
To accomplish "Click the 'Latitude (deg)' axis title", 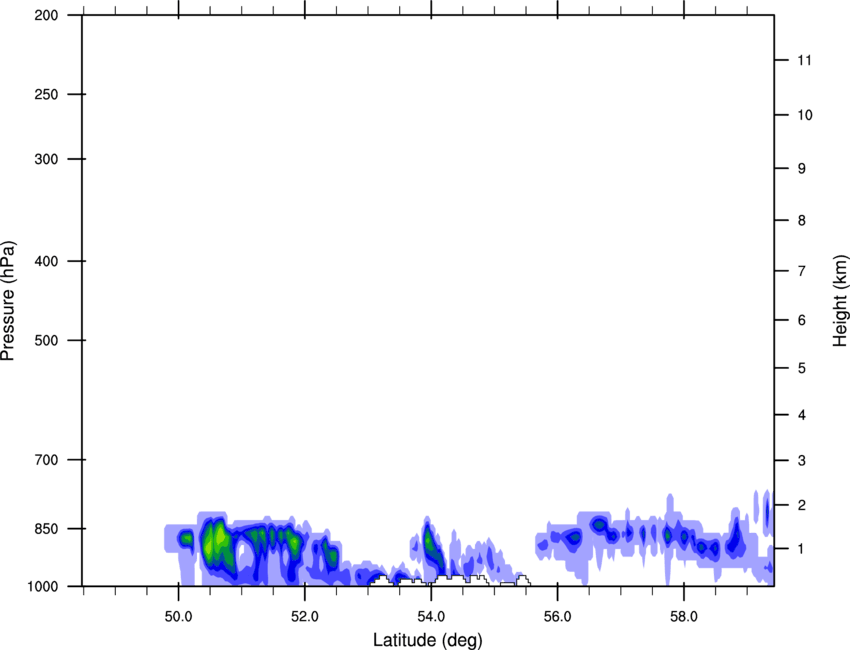I will tap(427, 640).
